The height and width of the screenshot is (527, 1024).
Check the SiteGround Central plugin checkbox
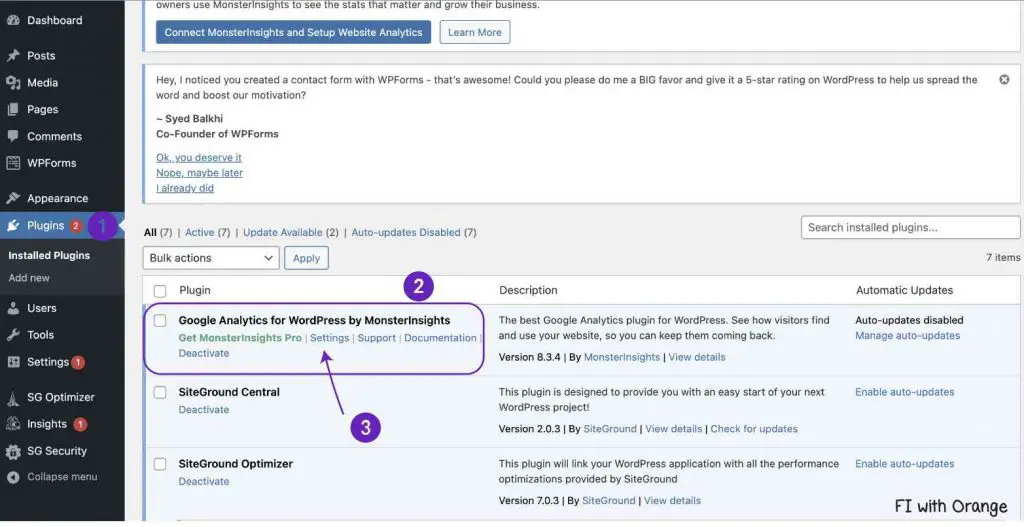[160, 392]
